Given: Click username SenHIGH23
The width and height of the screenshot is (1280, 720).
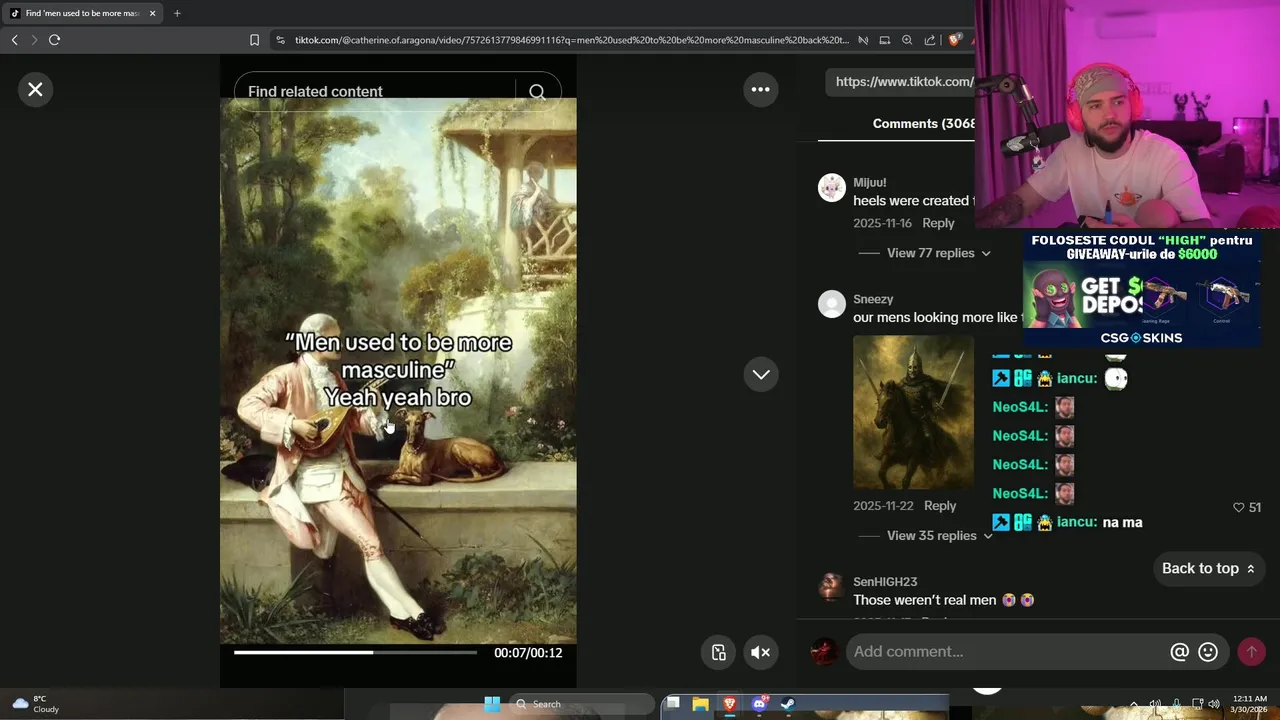Looking at the screenshot, I should click(x=885, y=582).
